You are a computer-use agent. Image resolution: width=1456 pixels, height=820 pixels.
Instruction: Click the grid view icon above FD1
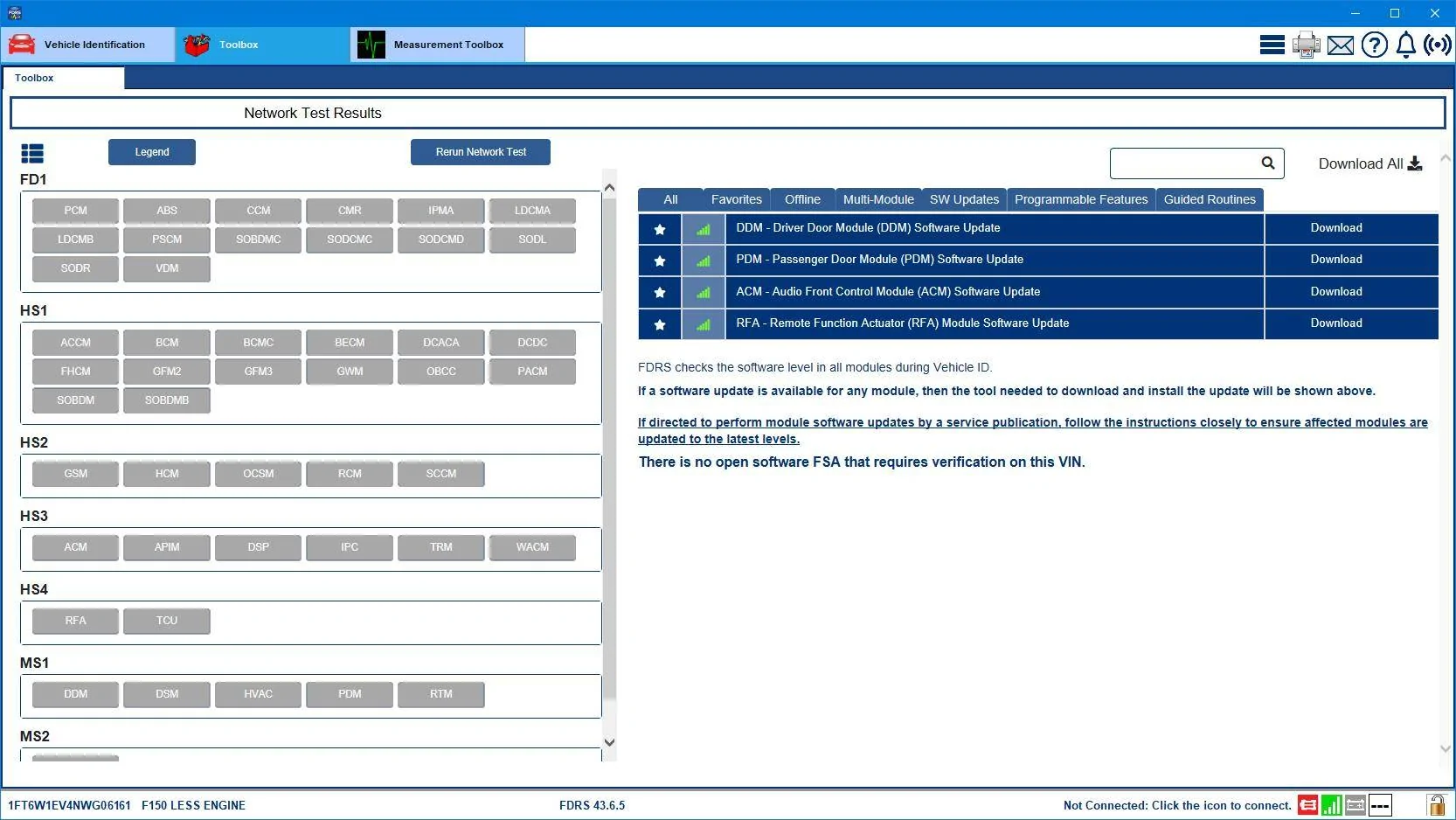[32, 153]
